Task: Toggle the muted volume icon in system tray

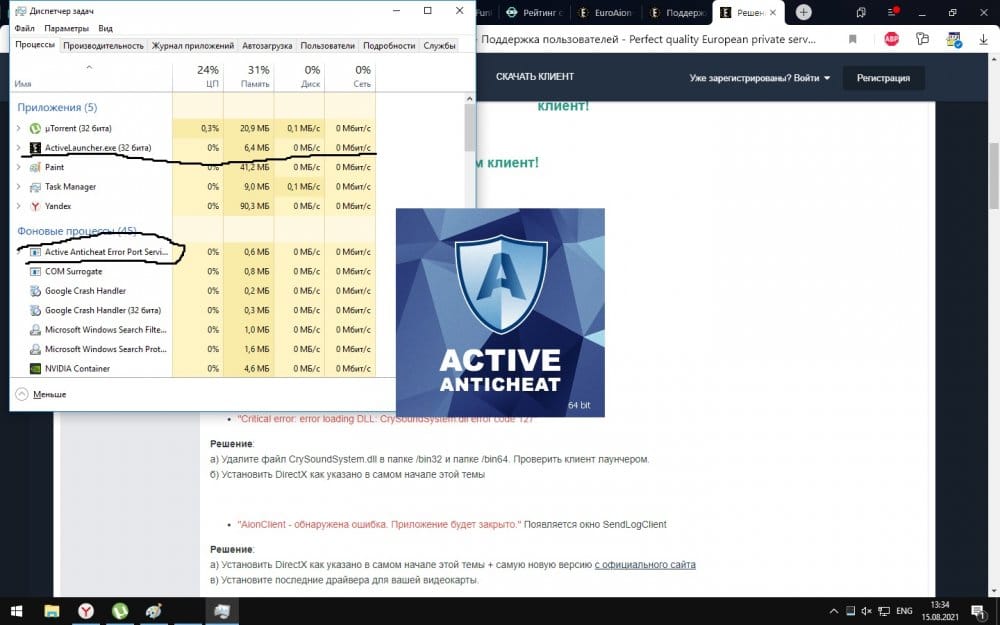Action: click(x=867, y=610)
